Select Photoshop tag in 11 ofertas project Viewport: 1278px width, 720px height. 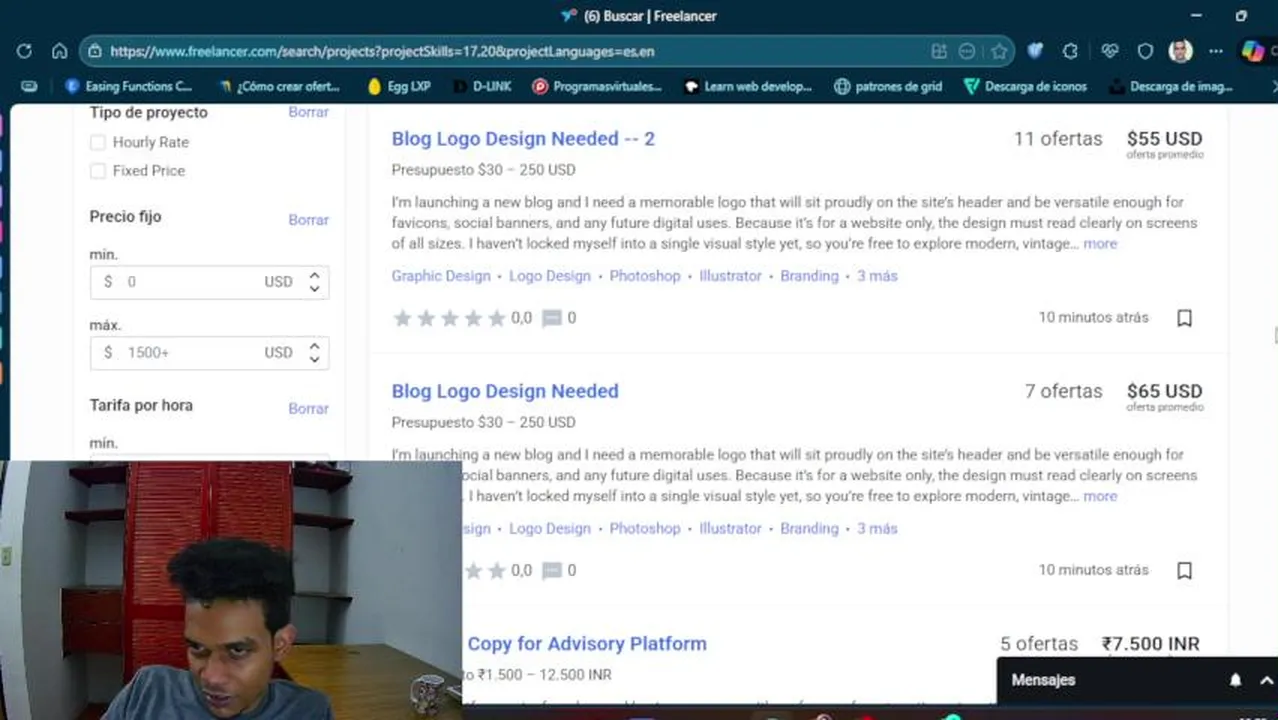(x=645, y=276)
